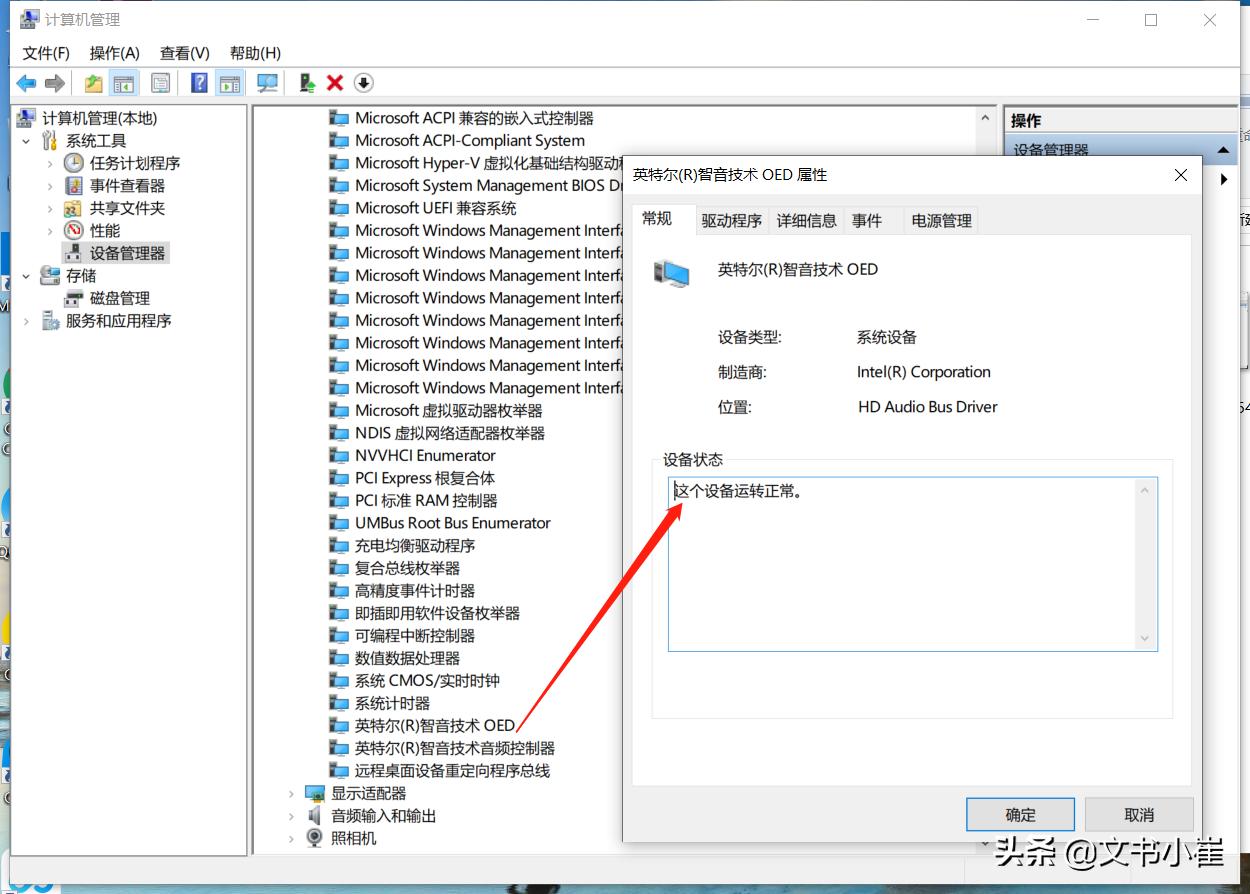Click the 确定 button
The height and width of the screenshot is (894, 1250).
1020,814
